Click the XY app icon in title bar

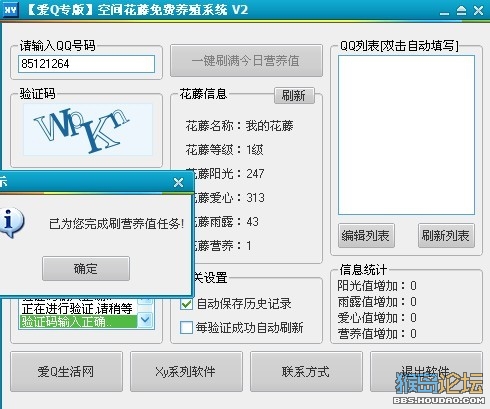click(10, 9)
